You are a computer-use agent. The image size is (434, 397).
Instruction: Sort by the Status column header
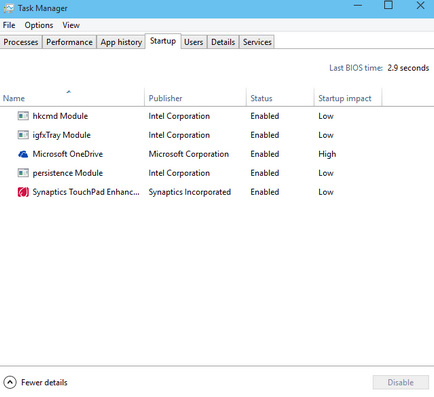pyautogui.click(x=280, y=98)
